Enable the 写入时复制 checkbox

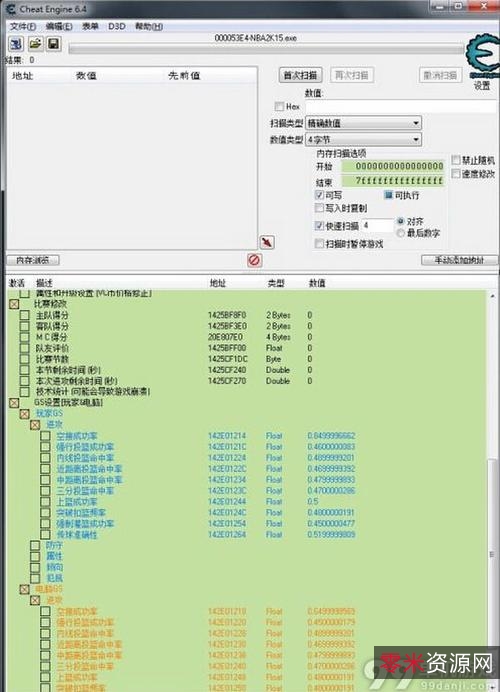pyautogui.click(x=320, y=208)
